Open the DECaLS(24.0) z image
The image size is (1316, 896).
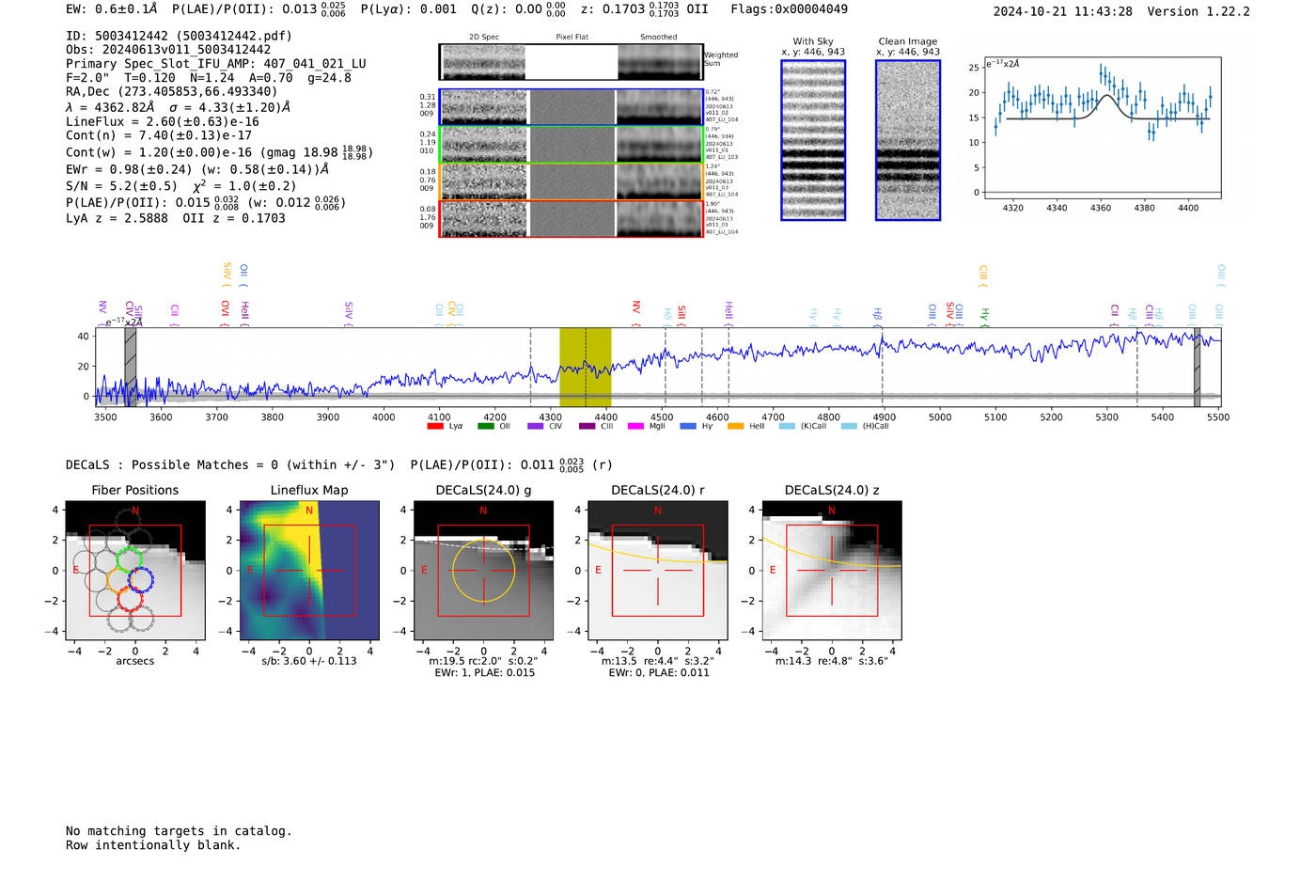tap(832, 571)
